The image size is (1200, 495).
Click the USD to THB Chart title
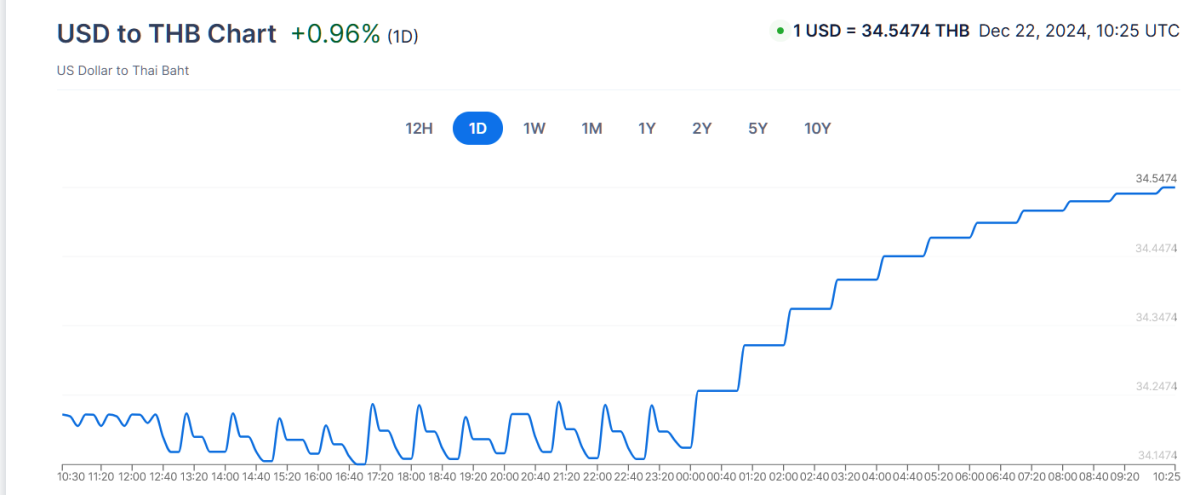pyautogui.click(x=166, y=33)
